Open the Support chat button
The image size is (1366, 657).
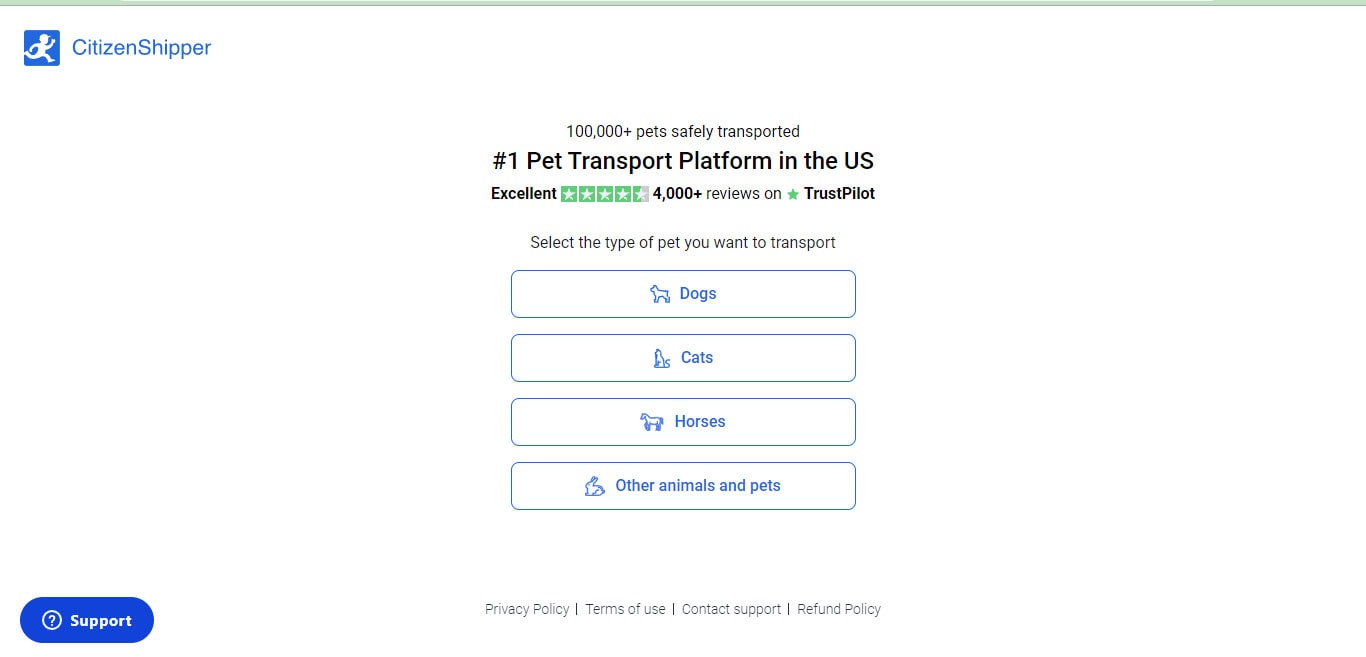point(86,620)
